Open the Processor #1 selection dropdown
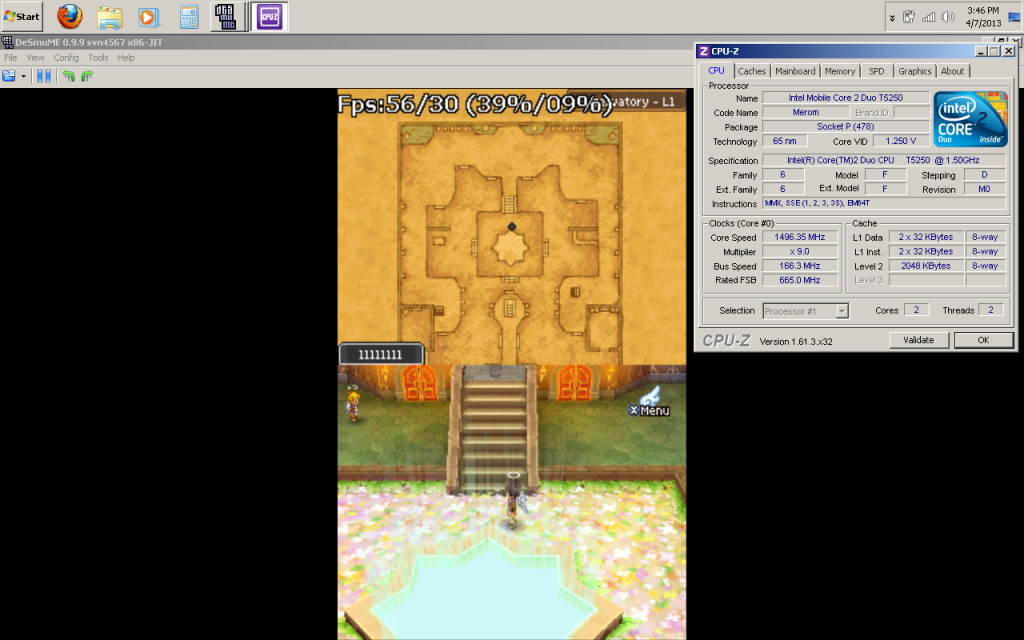This screenshot has height=640, width=1024. [x=805, y=311]
